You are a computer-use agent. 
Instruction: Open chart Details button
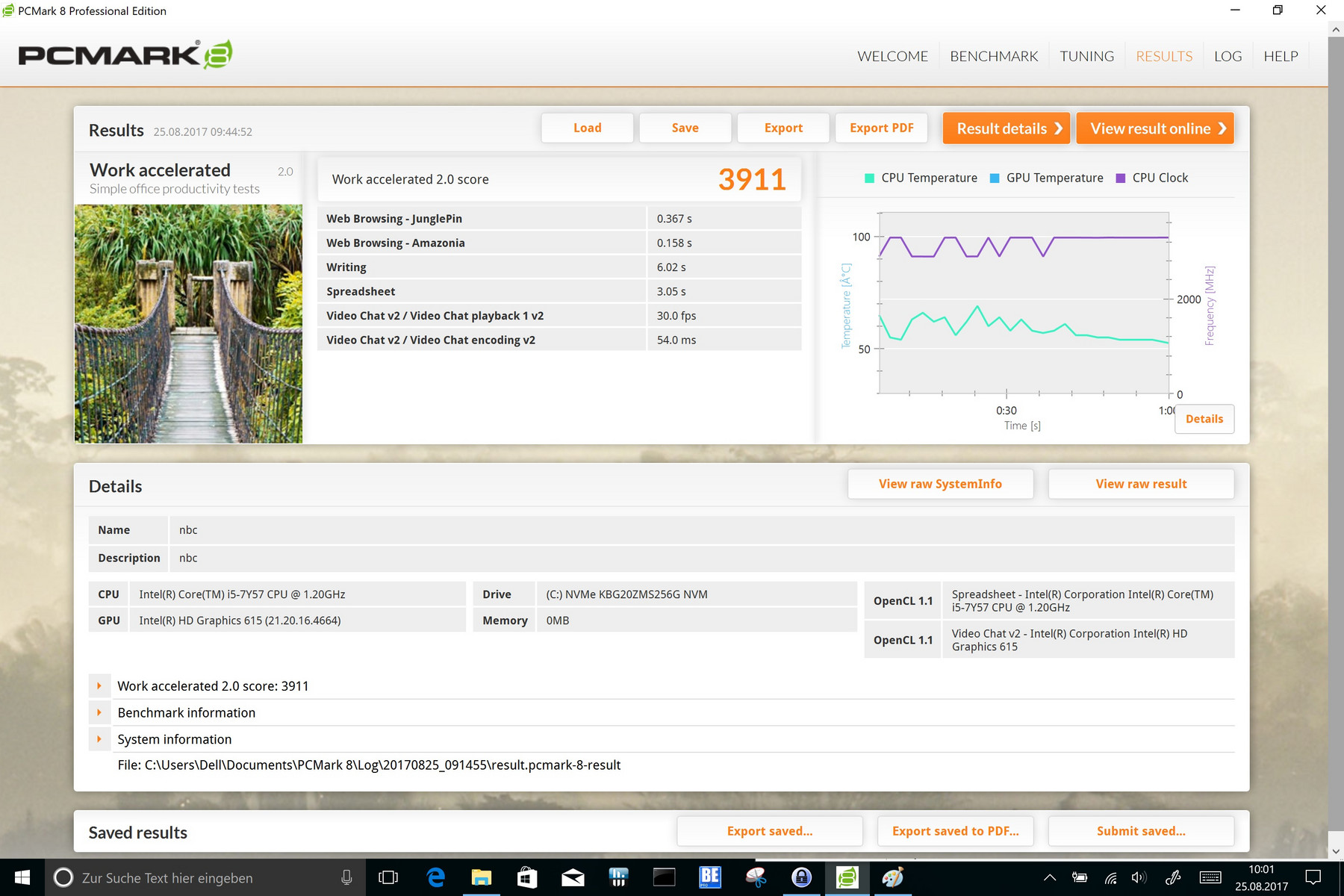pyautogui.click(x=1204, y=419)
